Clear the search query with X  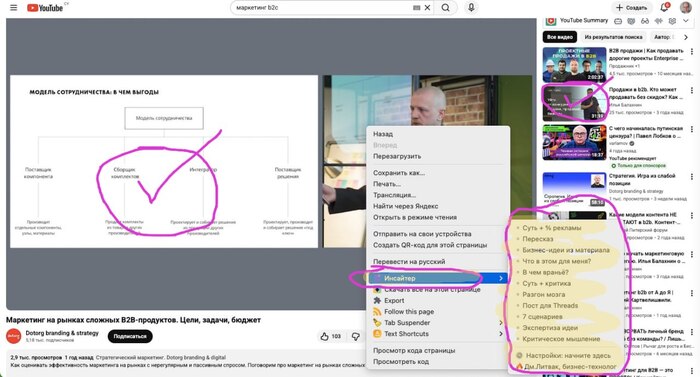click(x=427, y=8)
